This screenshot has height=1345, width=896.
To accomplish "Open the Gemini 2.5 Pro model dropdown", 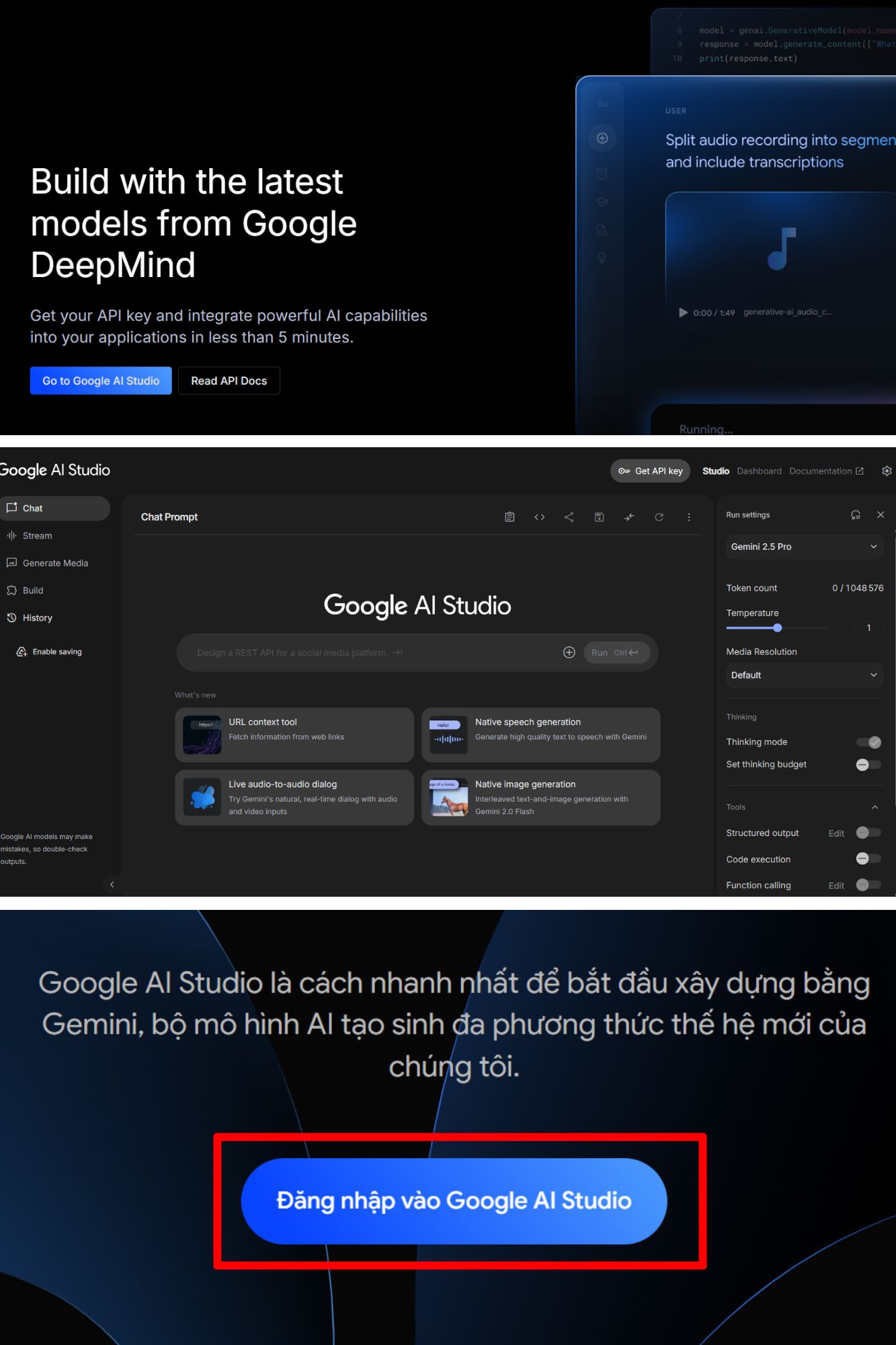I will (804, 547).
